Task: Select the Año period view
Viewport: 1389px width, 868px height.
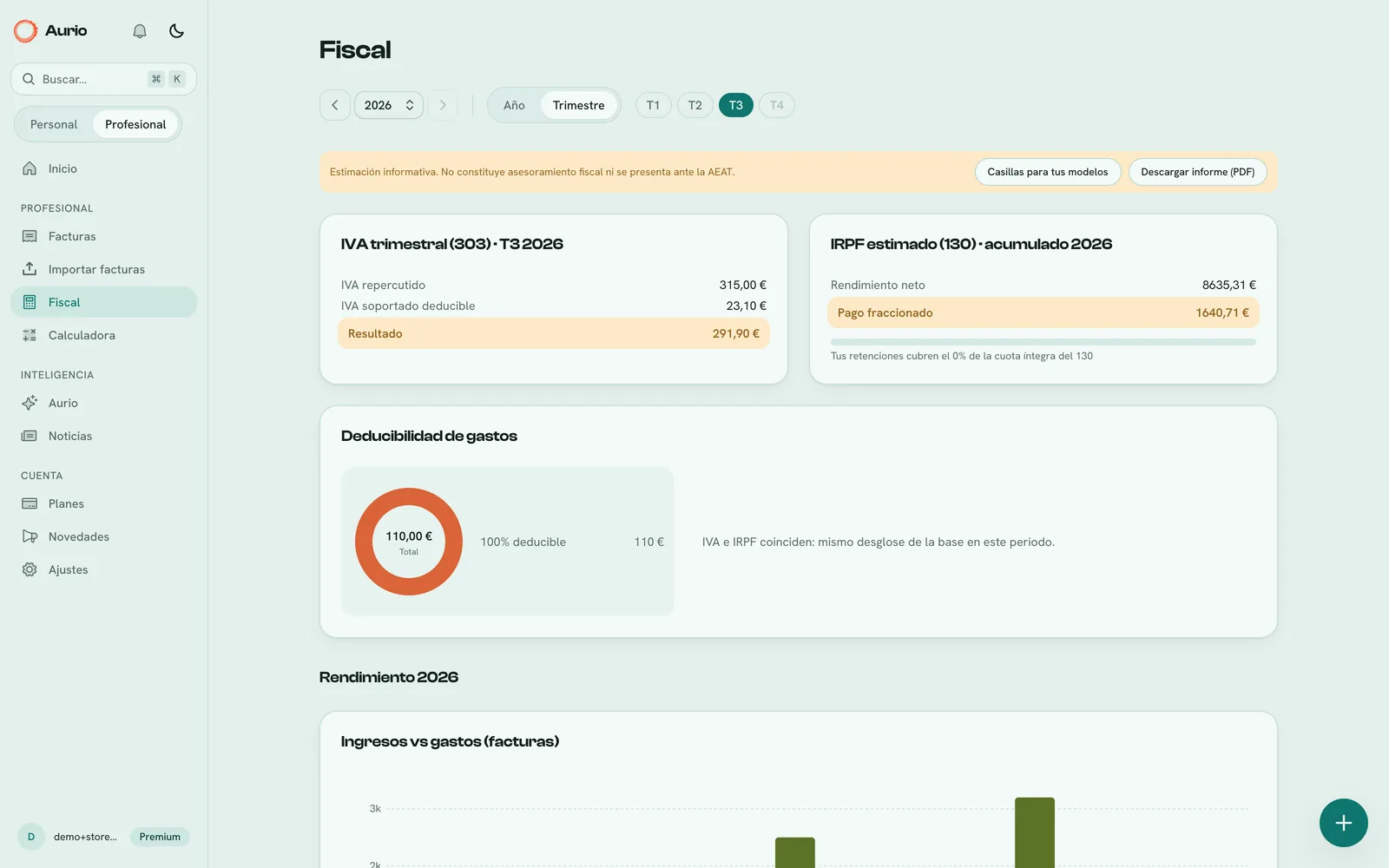Action: [514, 105]
